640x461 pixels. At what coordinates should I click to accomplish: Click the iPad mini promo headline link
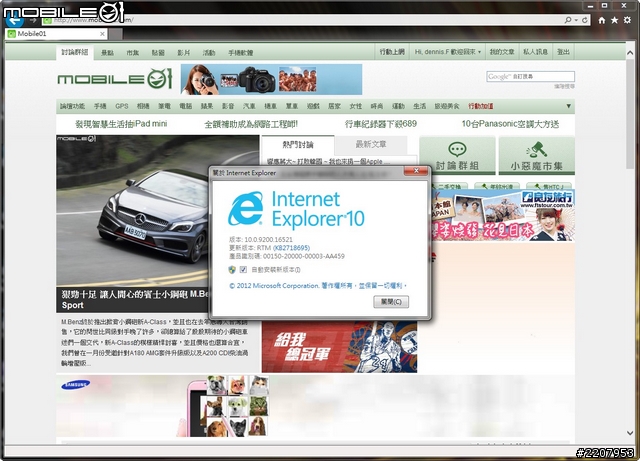[121, 124]
